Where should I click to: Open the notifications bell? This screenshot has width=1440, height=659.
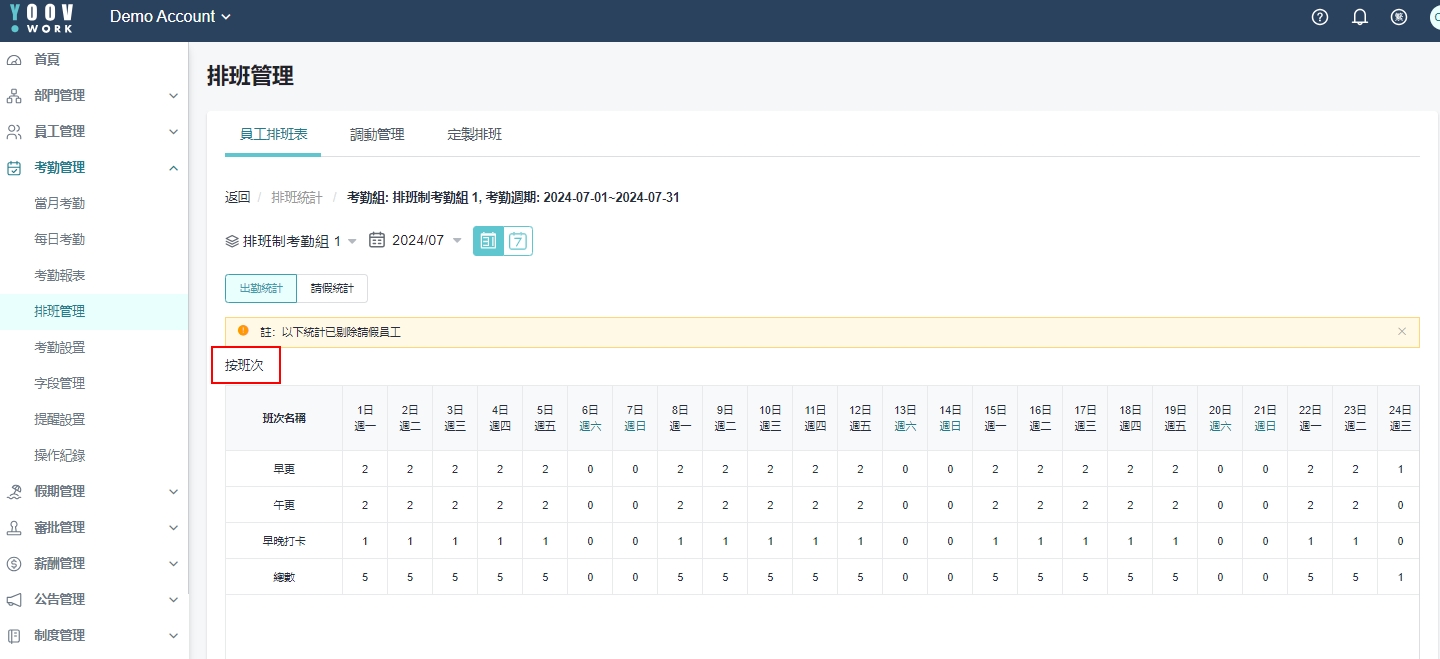[x=1360, y=17]
